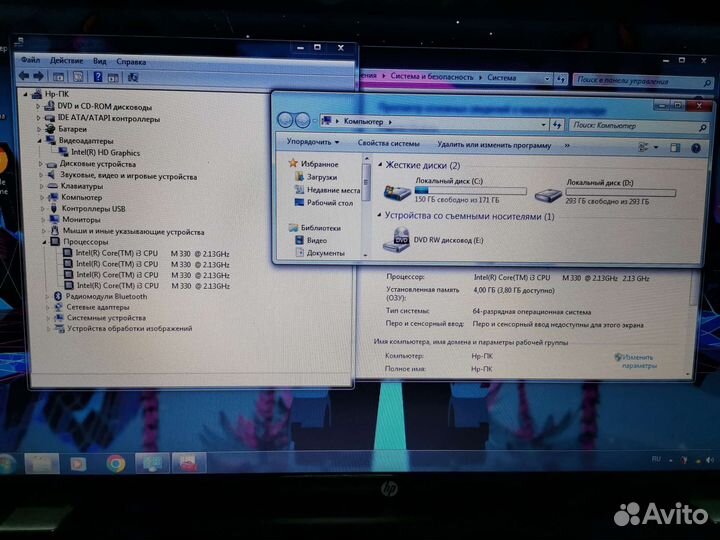Collapse the Hp-ПК root node
The width and height of the screenshot is (720, 540).
point(26,95)
